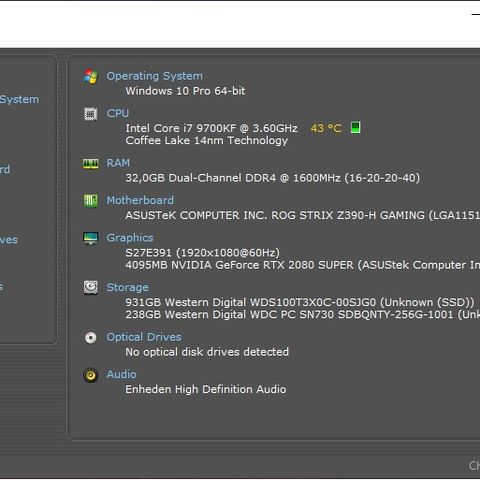
Task: Click the 43 °C CPU temperature reading
Action: pyautogui.click(x=326, y=128)
